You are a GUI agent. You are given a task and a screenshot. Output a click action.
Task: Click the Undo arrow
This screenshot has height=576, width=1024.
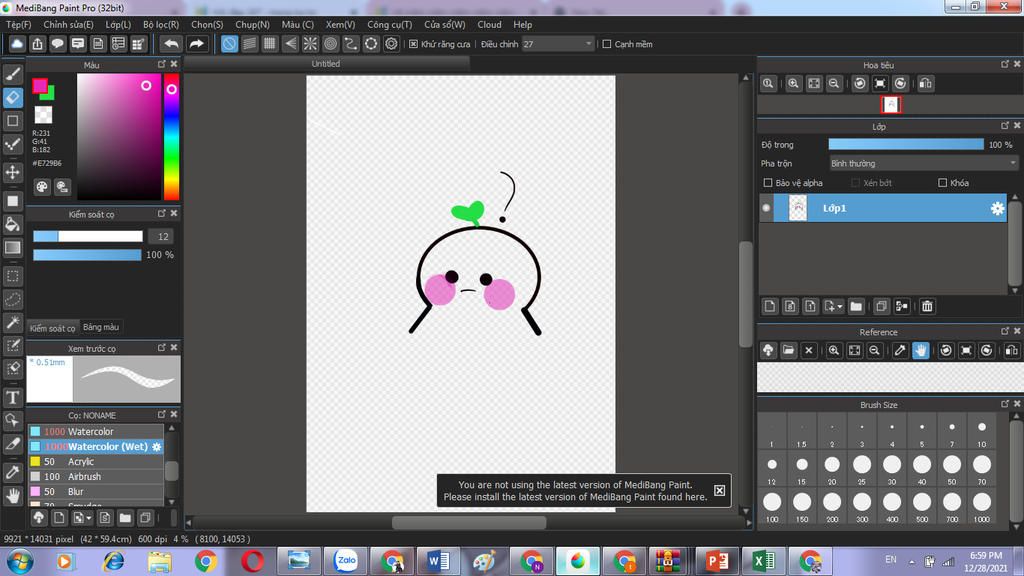click(x=171, y=44)
